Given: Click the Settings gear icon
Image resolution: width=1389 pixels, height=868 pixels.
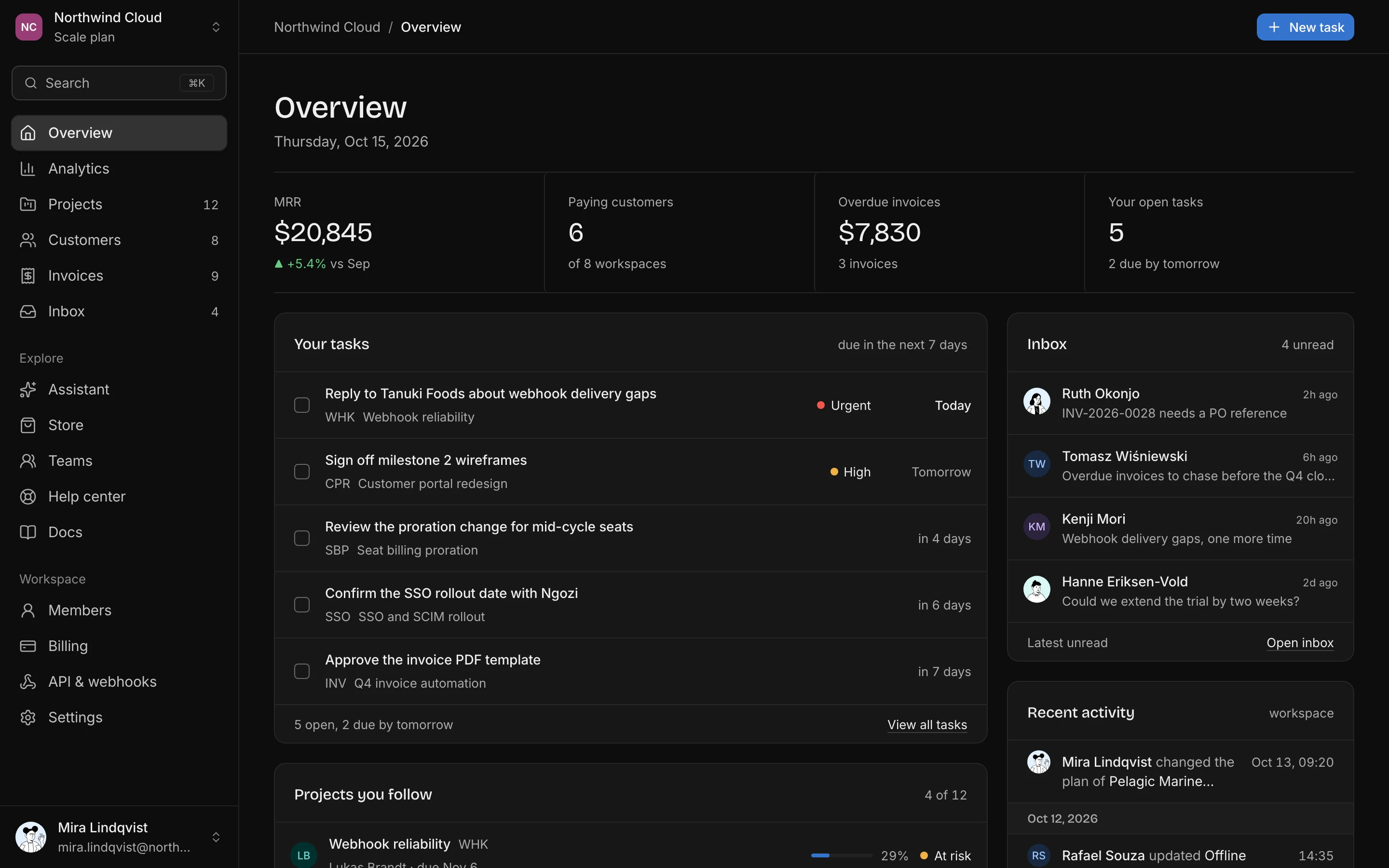Looking at the screenshot, I should coord(27,717).
